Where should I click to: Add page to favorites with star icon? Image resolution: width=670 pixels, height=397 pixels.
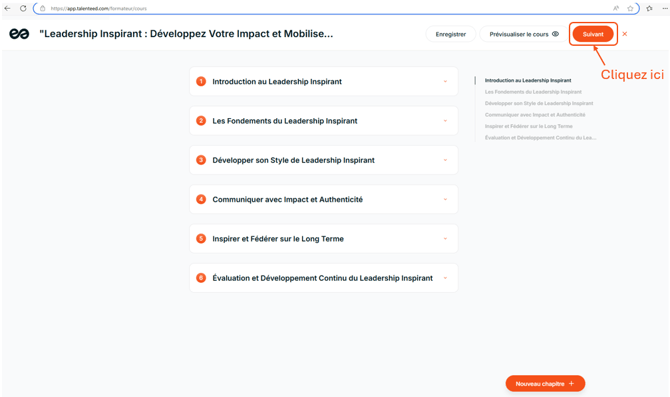coord(630,8)
